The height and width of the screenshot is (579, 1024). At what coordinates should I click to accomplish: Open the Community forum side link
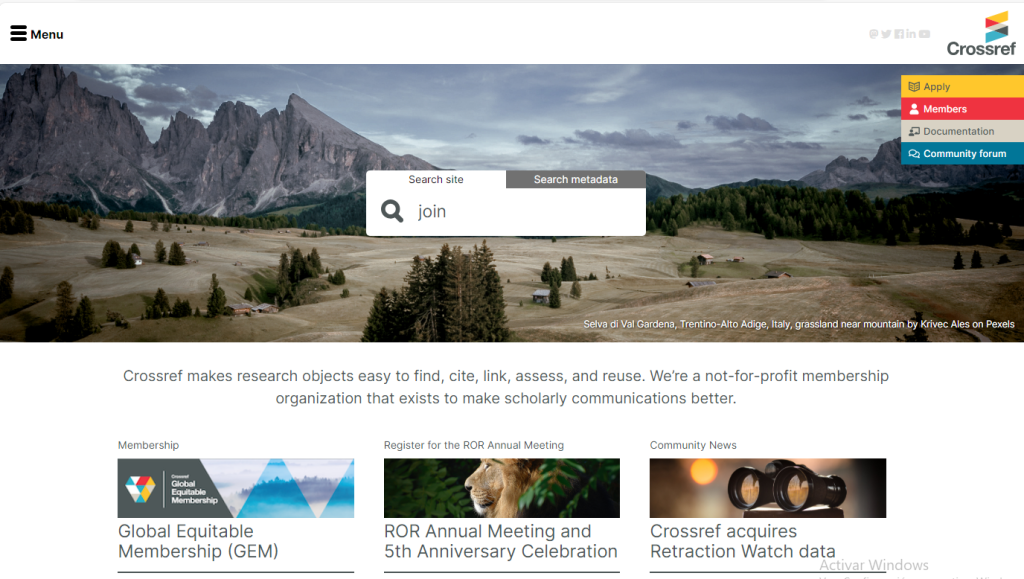point(961,153)
